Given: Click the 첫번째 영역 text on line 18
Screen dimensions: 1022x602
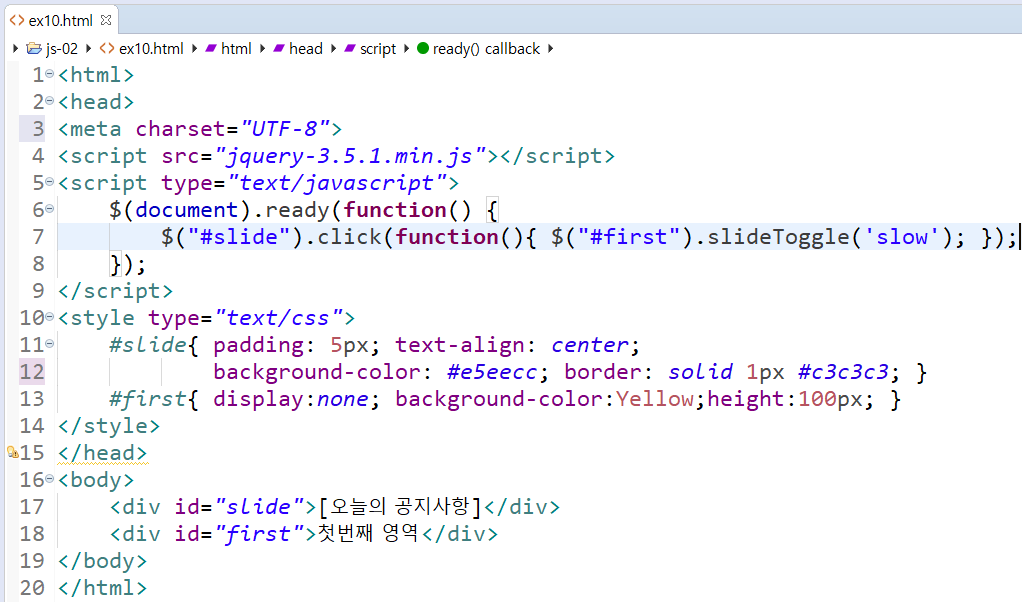Looking at the screenshot, I should point(368,533).
